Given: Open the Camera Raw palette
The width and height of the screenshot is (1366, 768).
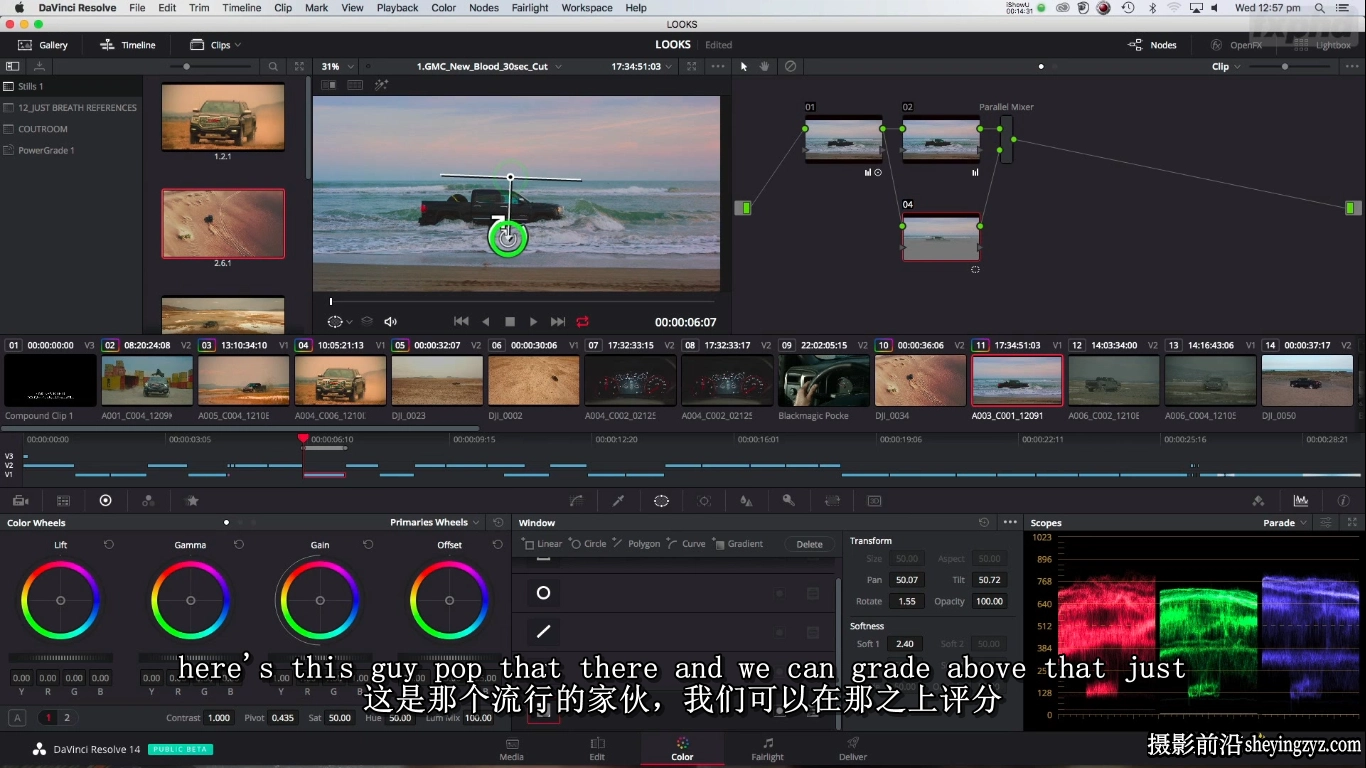Looking at the screenshot, I should [20, 500].
